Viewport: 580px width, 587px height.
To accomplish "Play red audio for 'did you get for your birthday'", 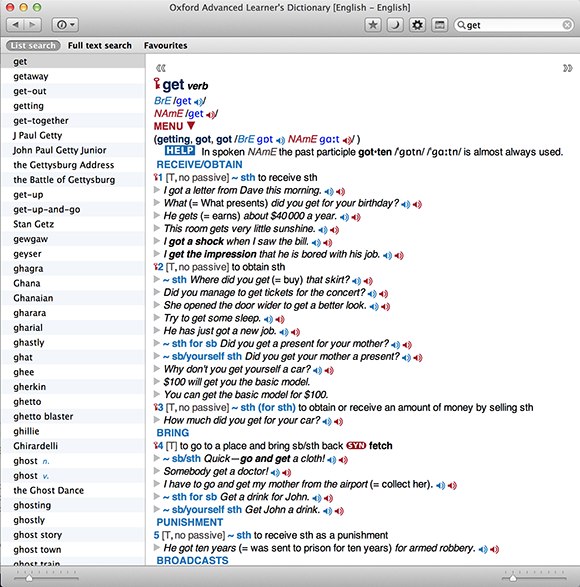I will (x=417, y=204).
